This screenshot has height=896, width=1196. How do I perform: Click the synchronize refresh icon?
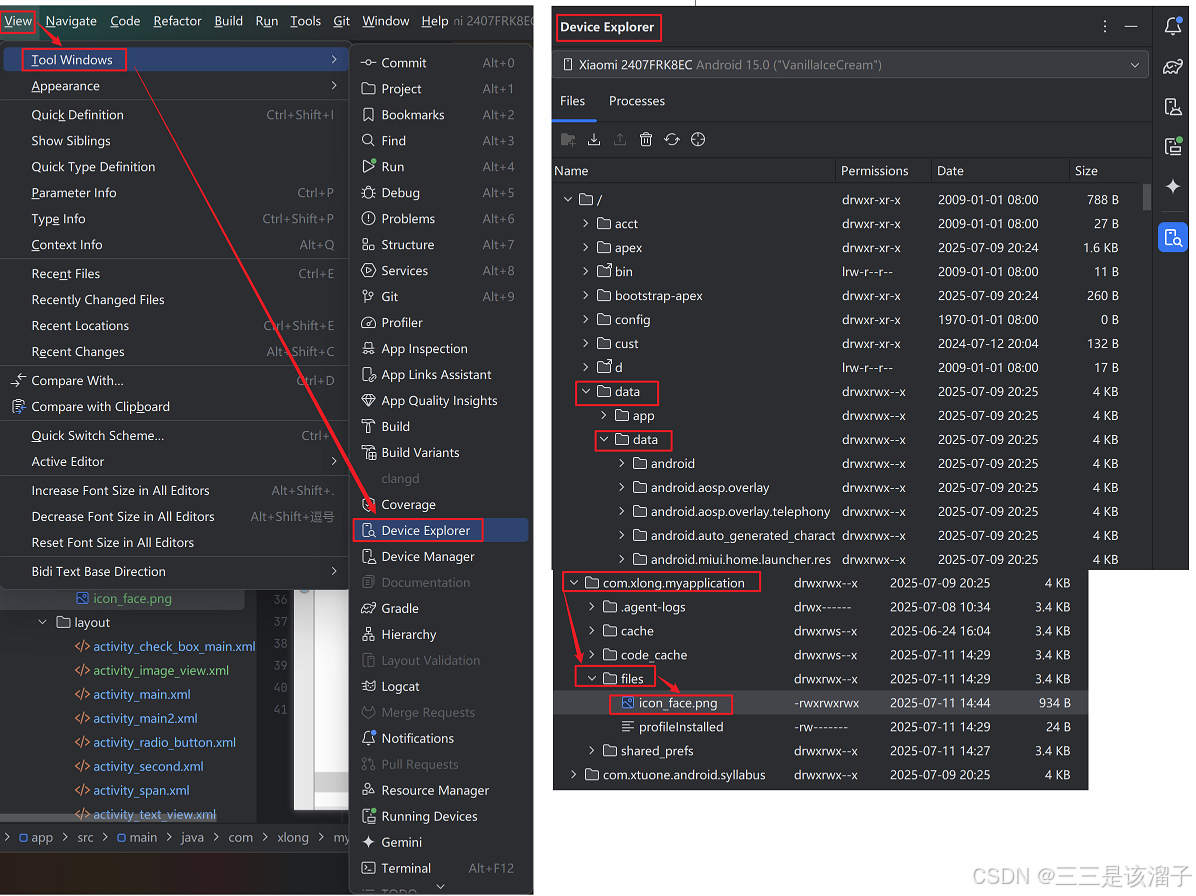[672, 140]
